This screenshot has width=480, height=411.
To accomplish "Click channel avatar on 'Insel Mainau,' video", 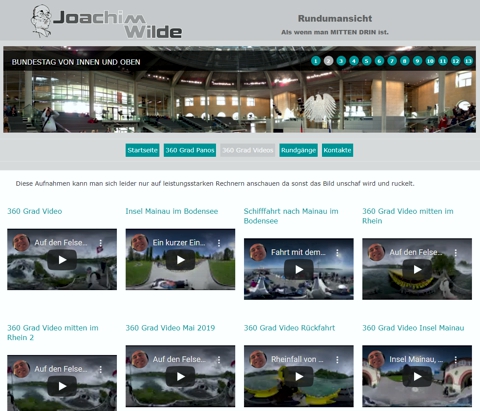I will pos(376,359).
